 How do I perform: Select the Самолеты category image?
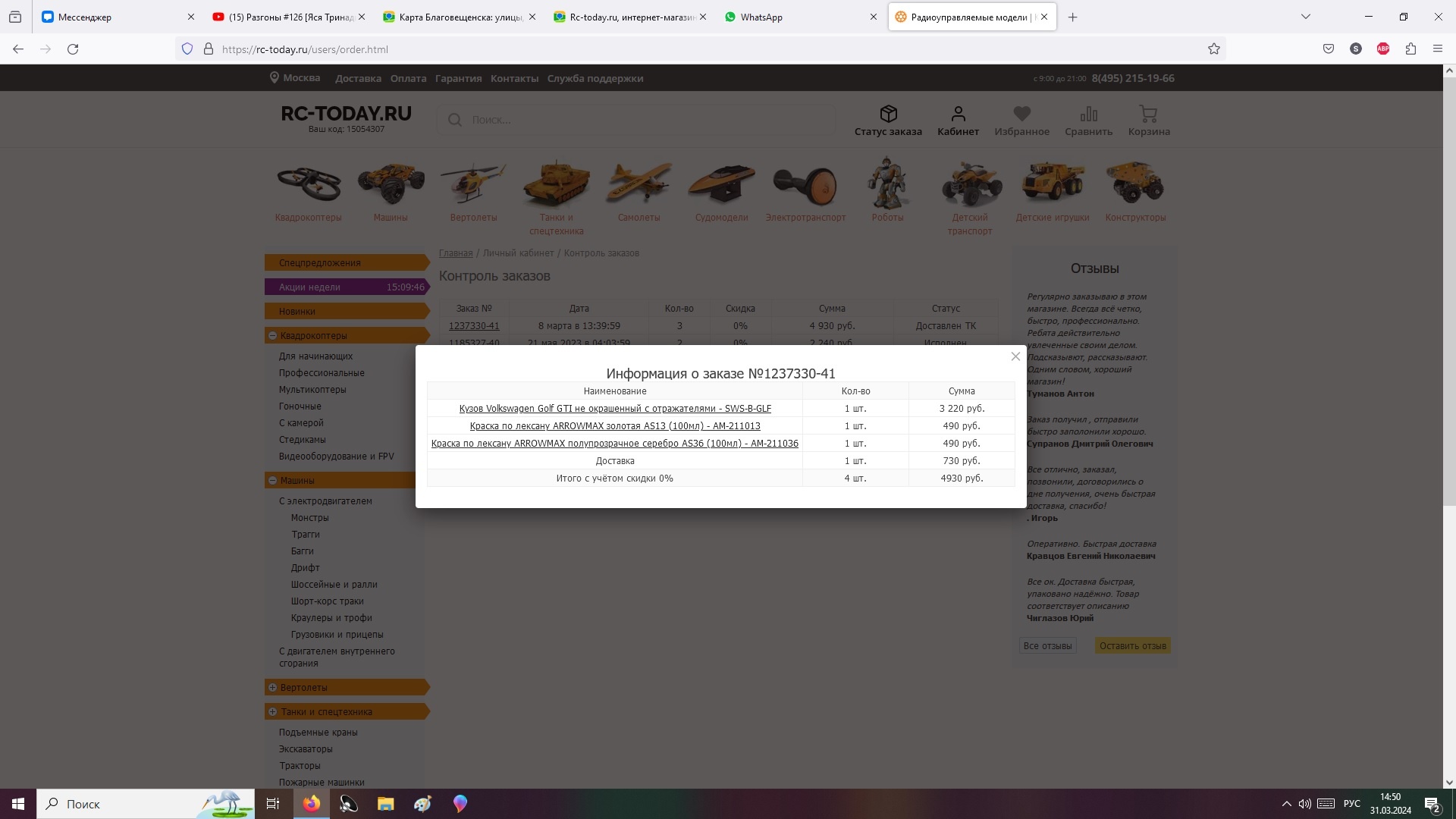(x=639, y=184)
